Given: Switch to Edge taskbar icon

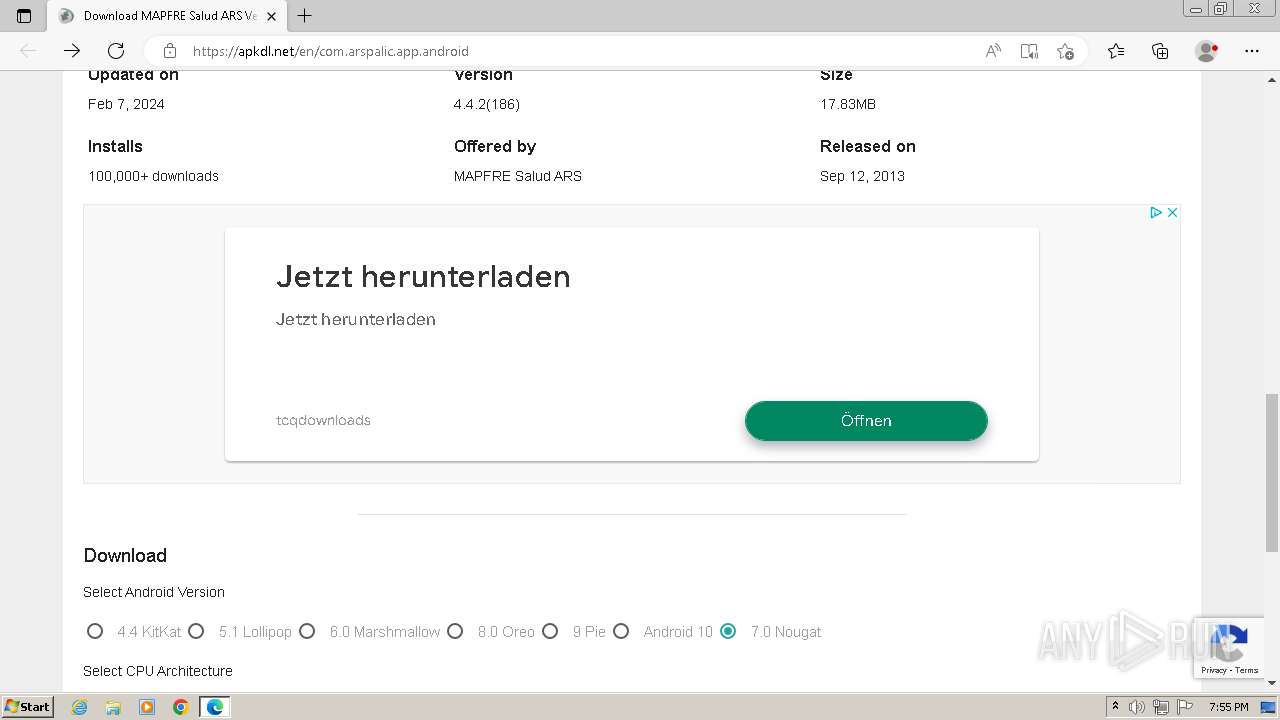Looking at the screenshot, I should [215, 707].
